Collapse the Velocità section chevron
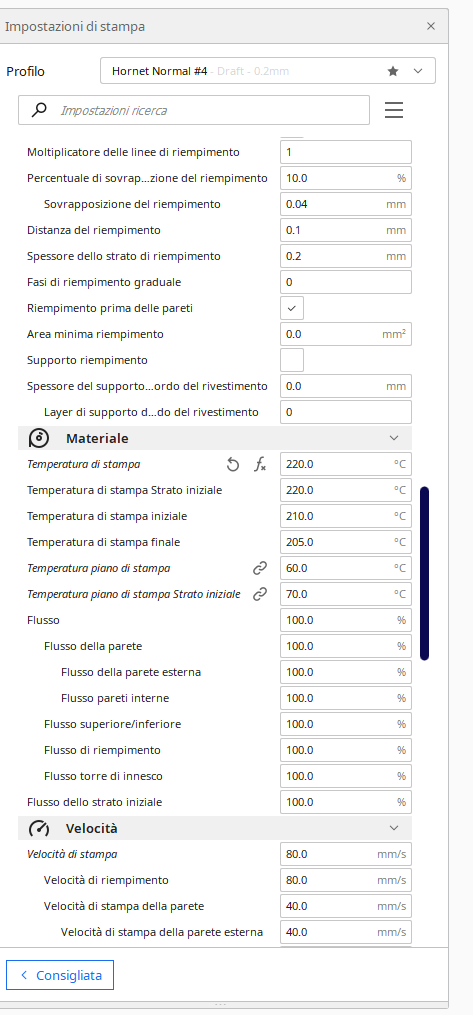The image size is (473, 1015). pyautogui.click(x=394, y=828)
